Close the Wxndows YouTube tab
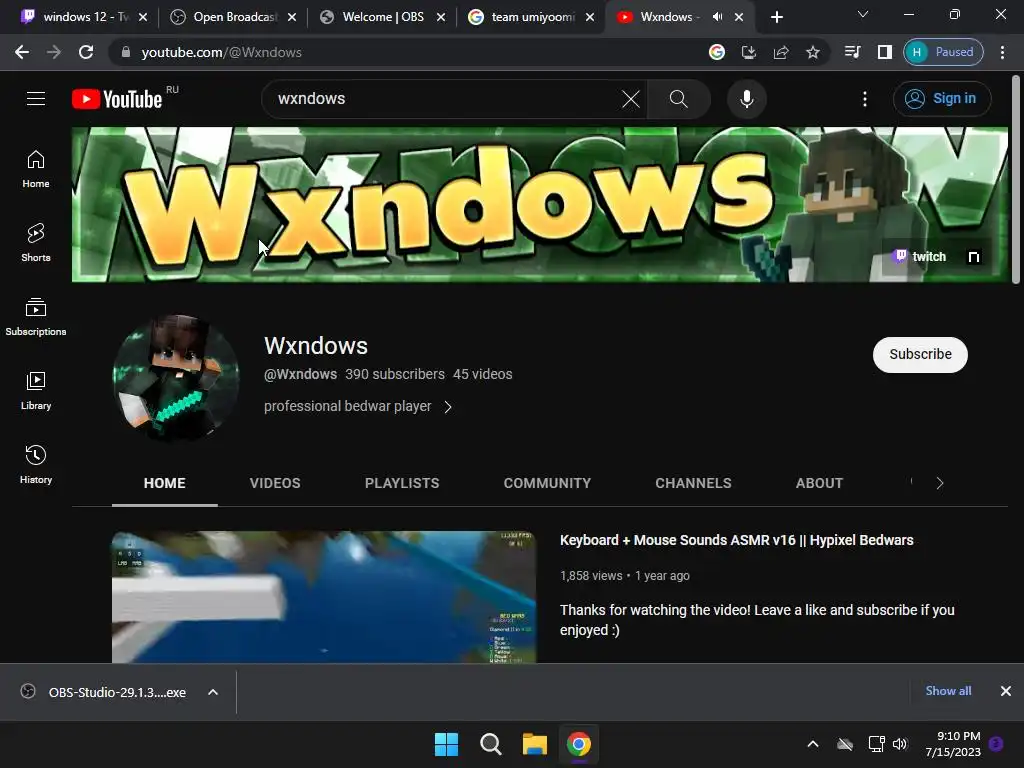Screen dimensions: 1024x768 pyautogui.click(x=739, y=17)
